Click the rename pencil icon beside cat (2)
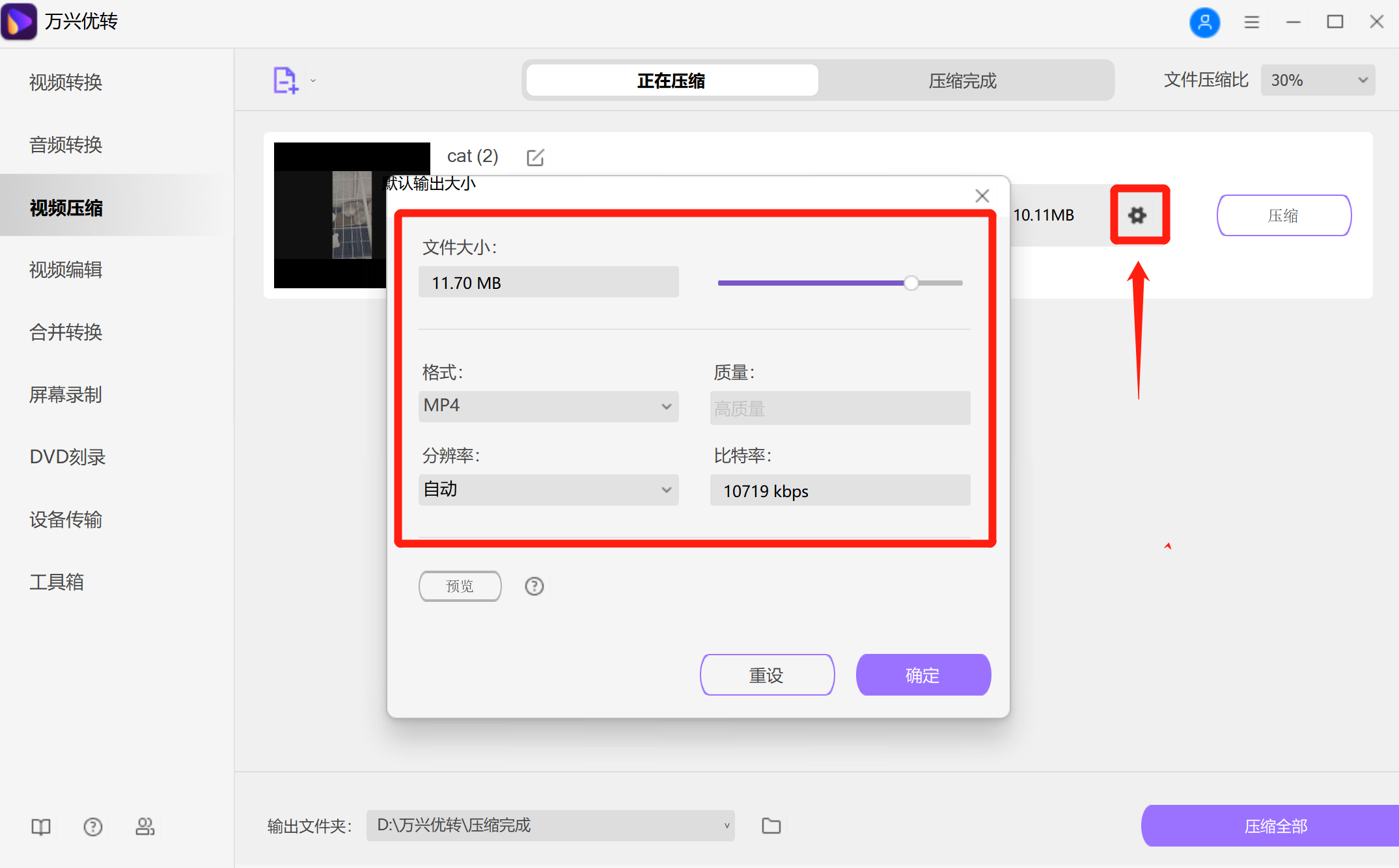The height and width of the screenshot is (868, 1399). click(535, 157)
